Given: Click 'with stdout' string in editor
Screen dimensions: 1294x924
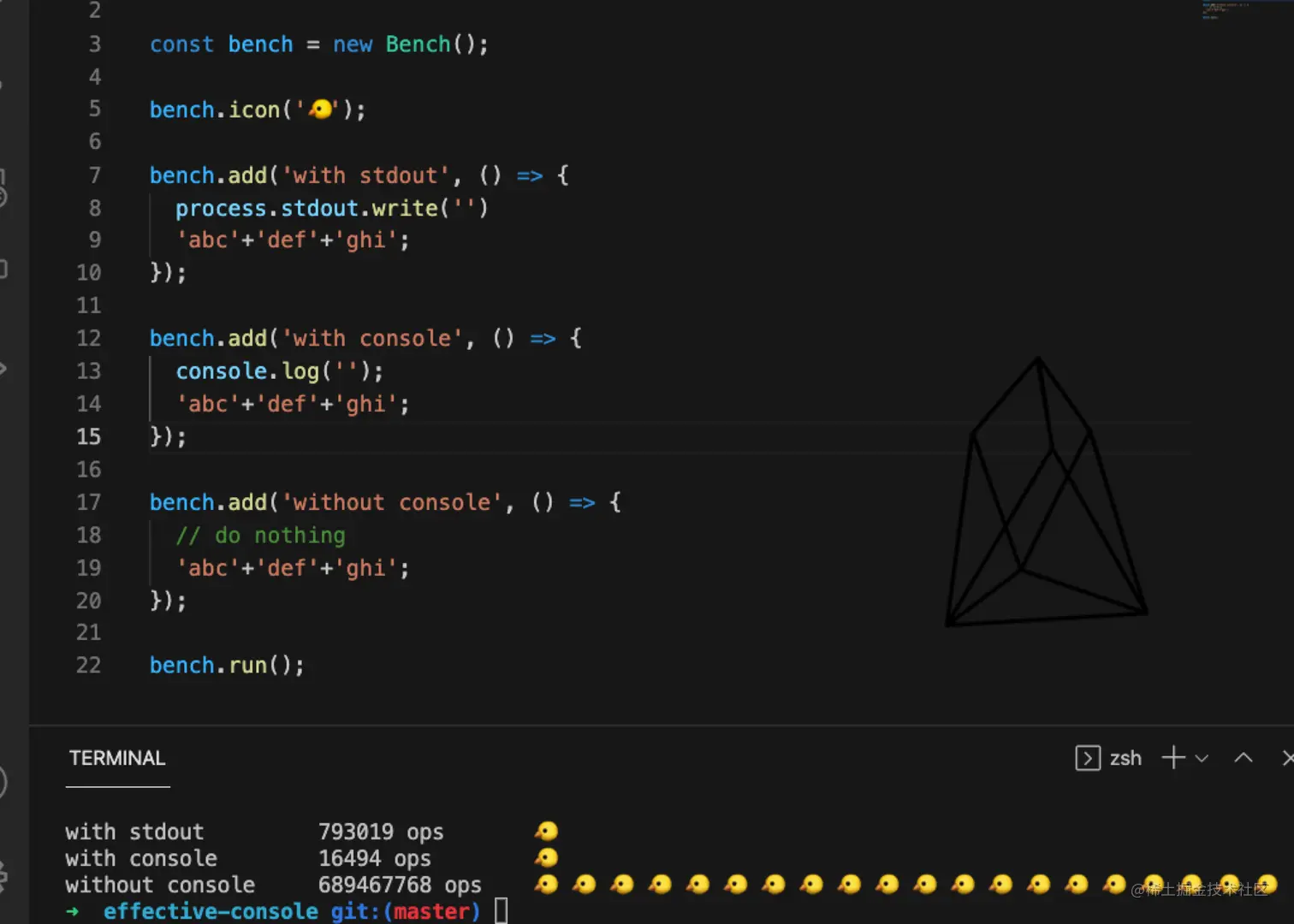Looking at the screenshot, I should pyautogui.click(x=365, y=175).
